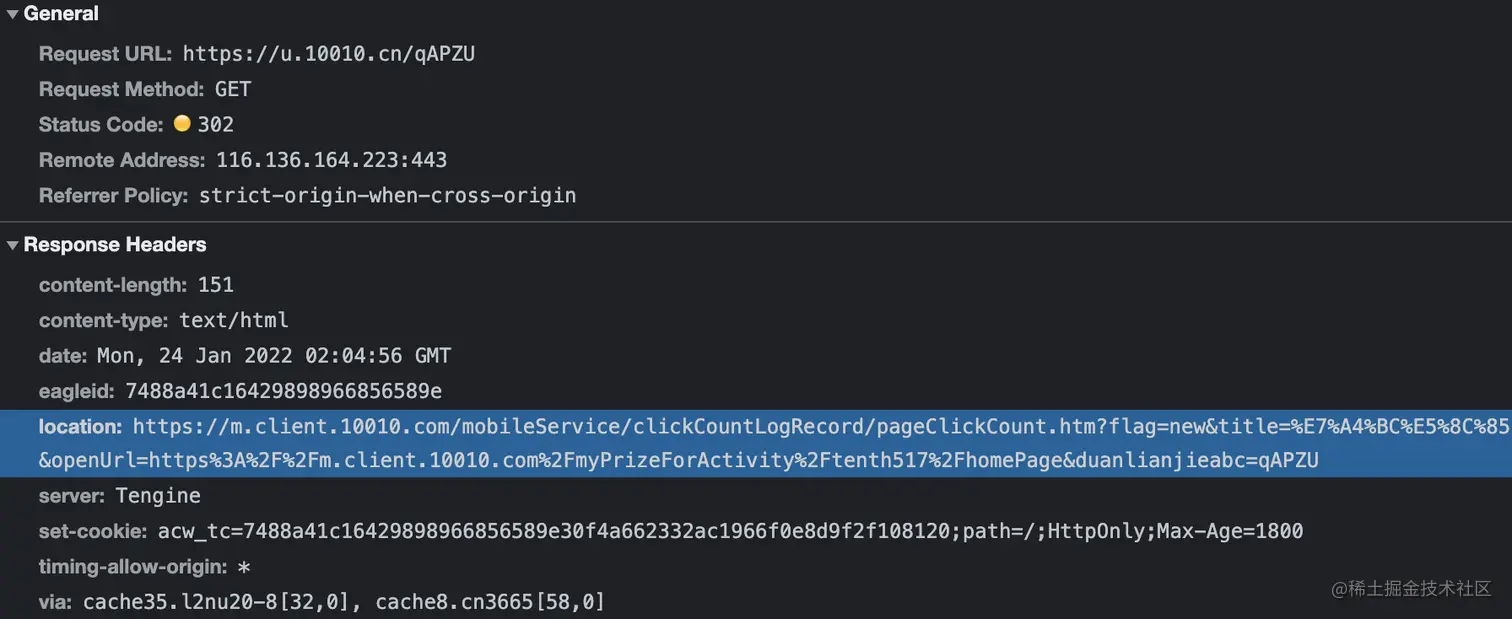Image resolution: width=1512 pixels, height=619 pixels.
Task: Click the Response Headers section heading
Action: tap(115, 245)
